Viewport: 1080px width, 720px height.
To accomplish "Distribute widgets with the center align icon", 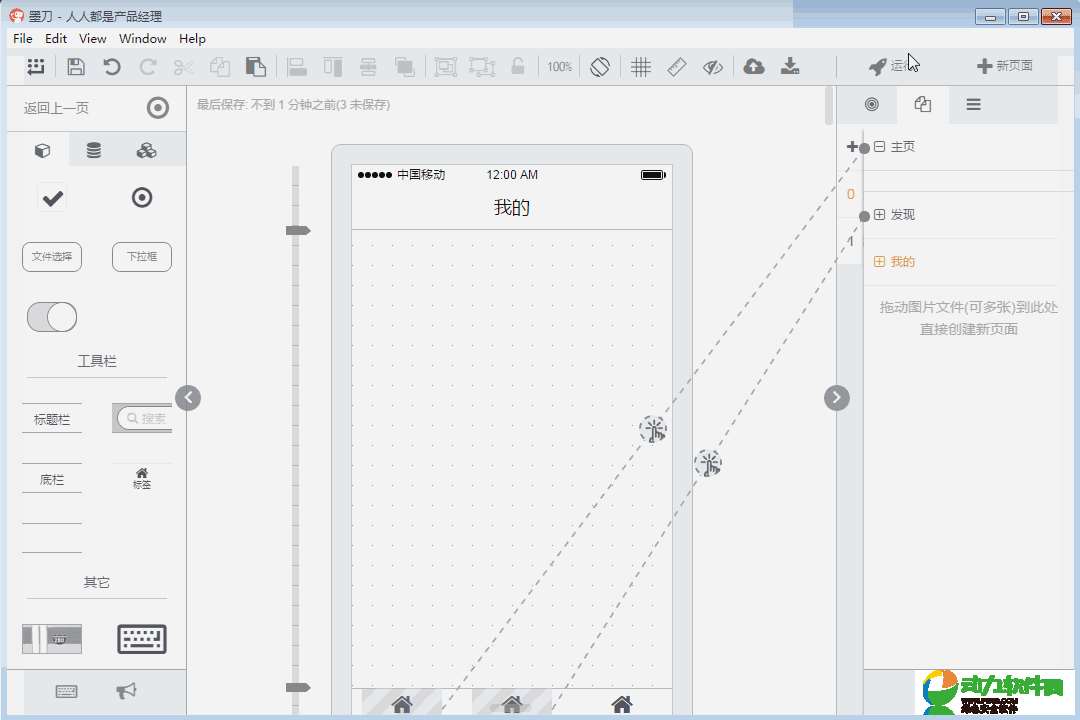I will 368,67.
